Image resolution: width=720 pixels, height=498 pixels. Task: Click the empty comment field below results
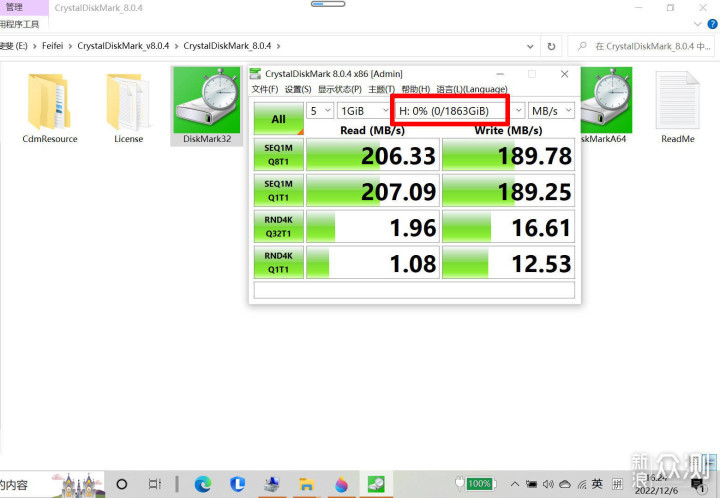tap(414, 290)
